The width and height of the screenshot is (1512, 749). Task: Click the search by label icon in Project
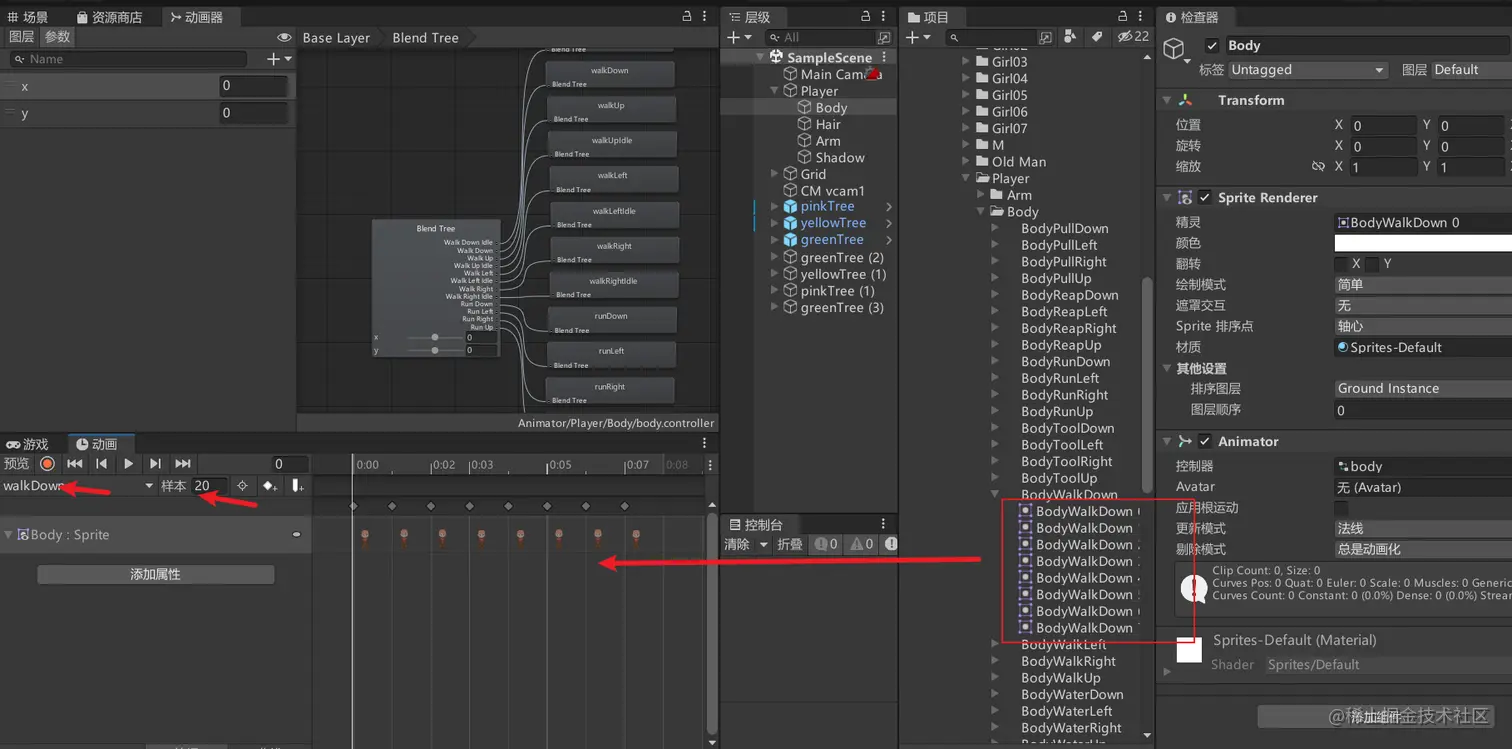[x=1097, y=37]
